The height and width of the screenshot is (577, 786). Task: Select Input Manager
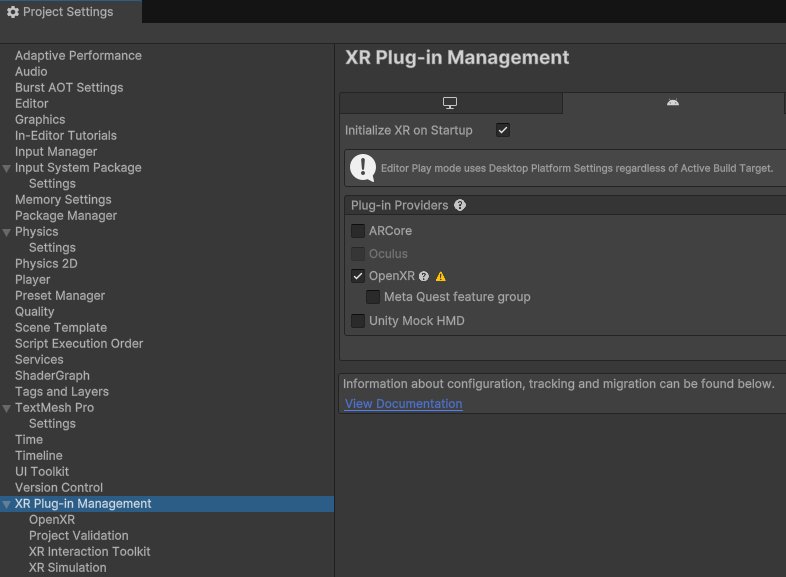point(56,152)
